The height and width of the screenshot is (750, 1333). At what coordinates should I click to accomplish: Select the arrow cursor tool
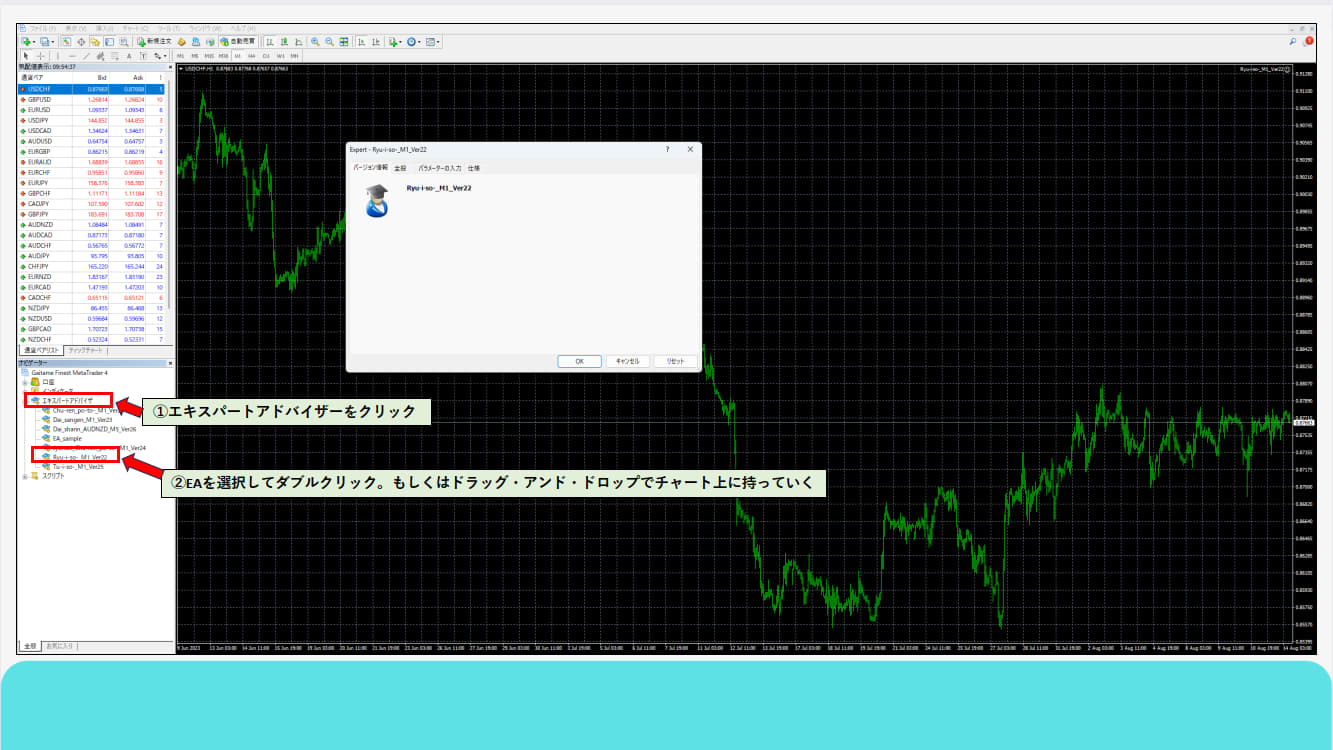click(x=26, y=56)
